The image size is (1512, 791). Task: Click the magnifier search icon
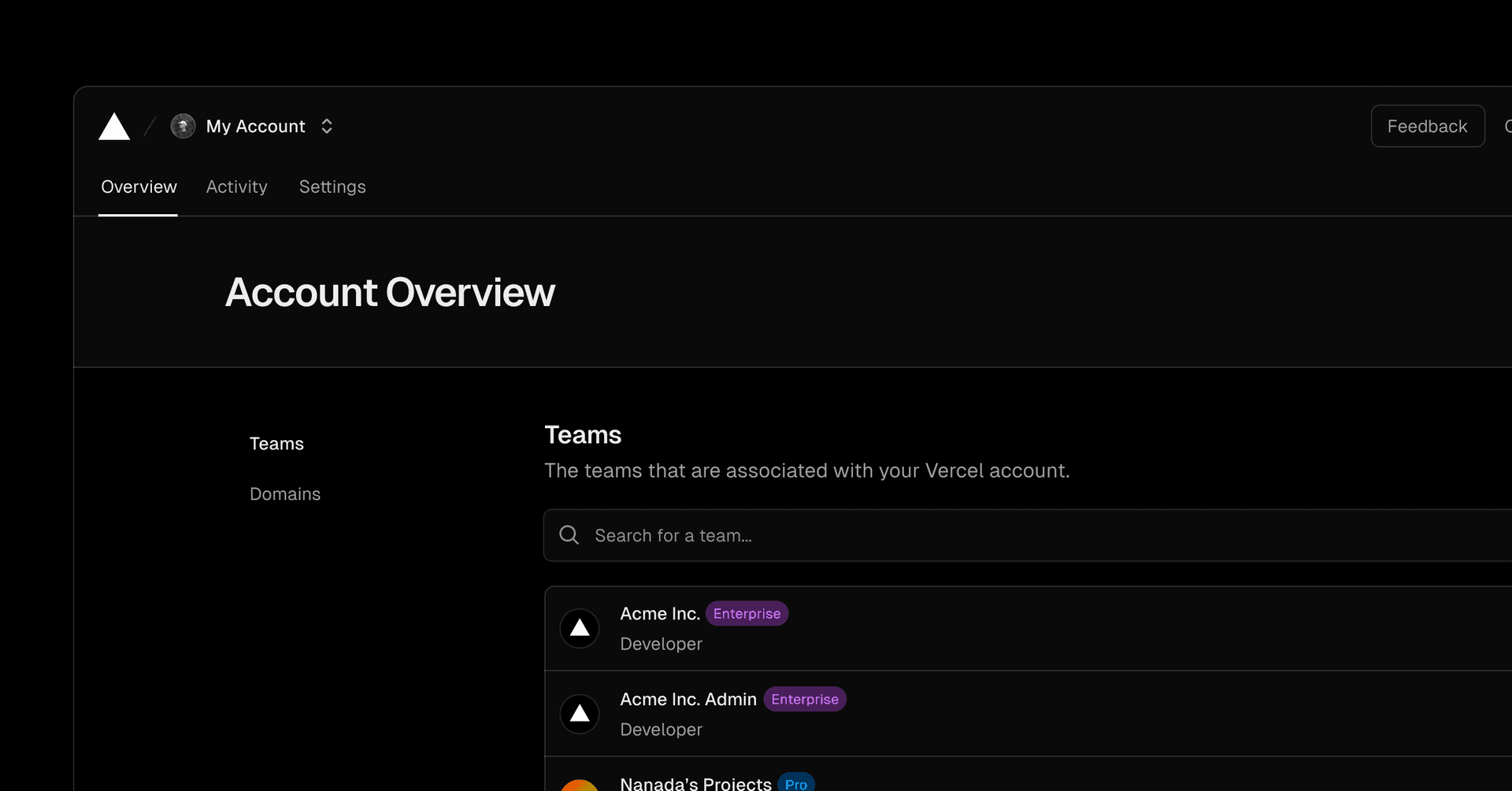click(x=569, y=535)
